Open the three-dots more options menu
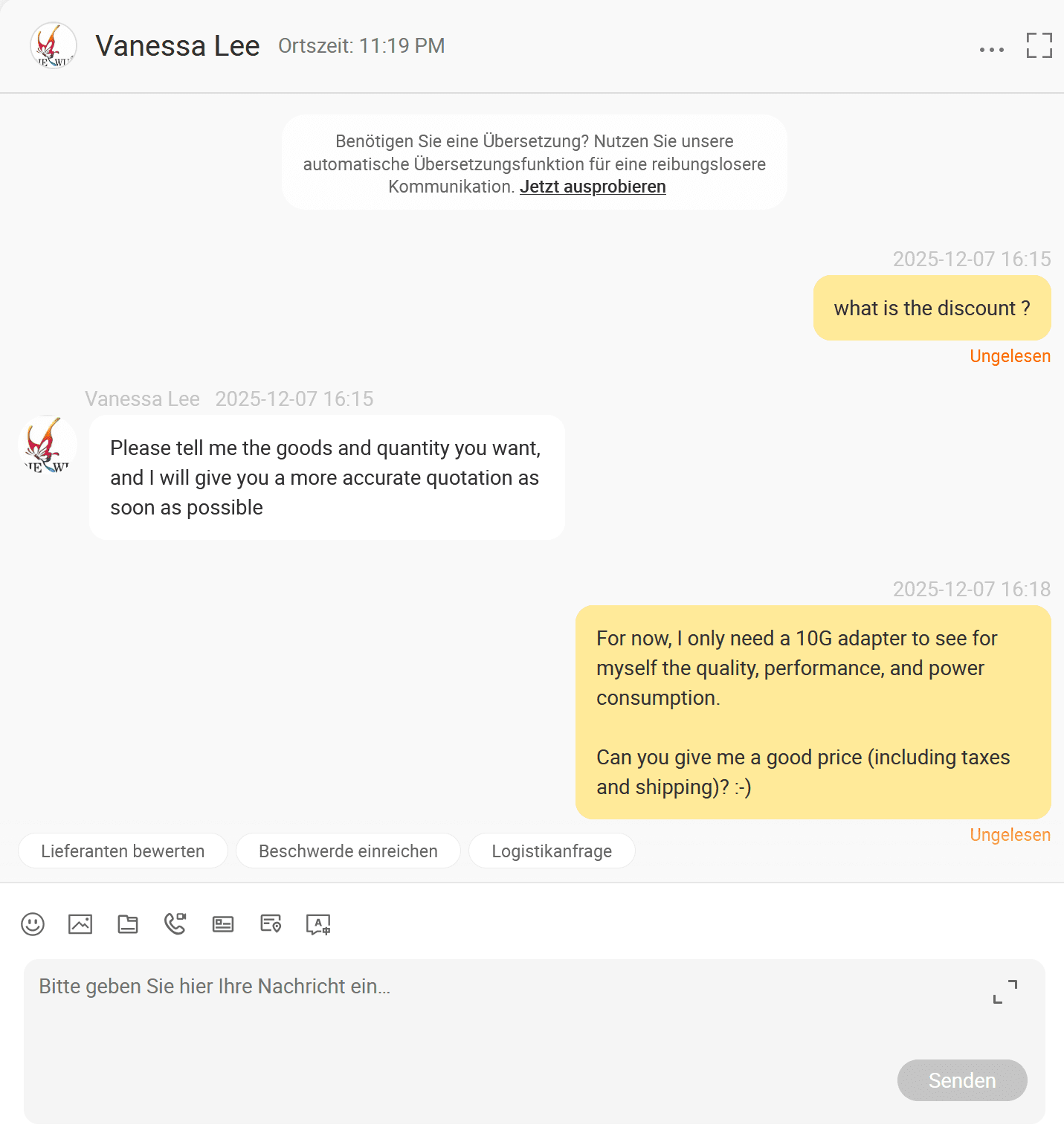The image size is (1064, 1145). coord(992,50)
